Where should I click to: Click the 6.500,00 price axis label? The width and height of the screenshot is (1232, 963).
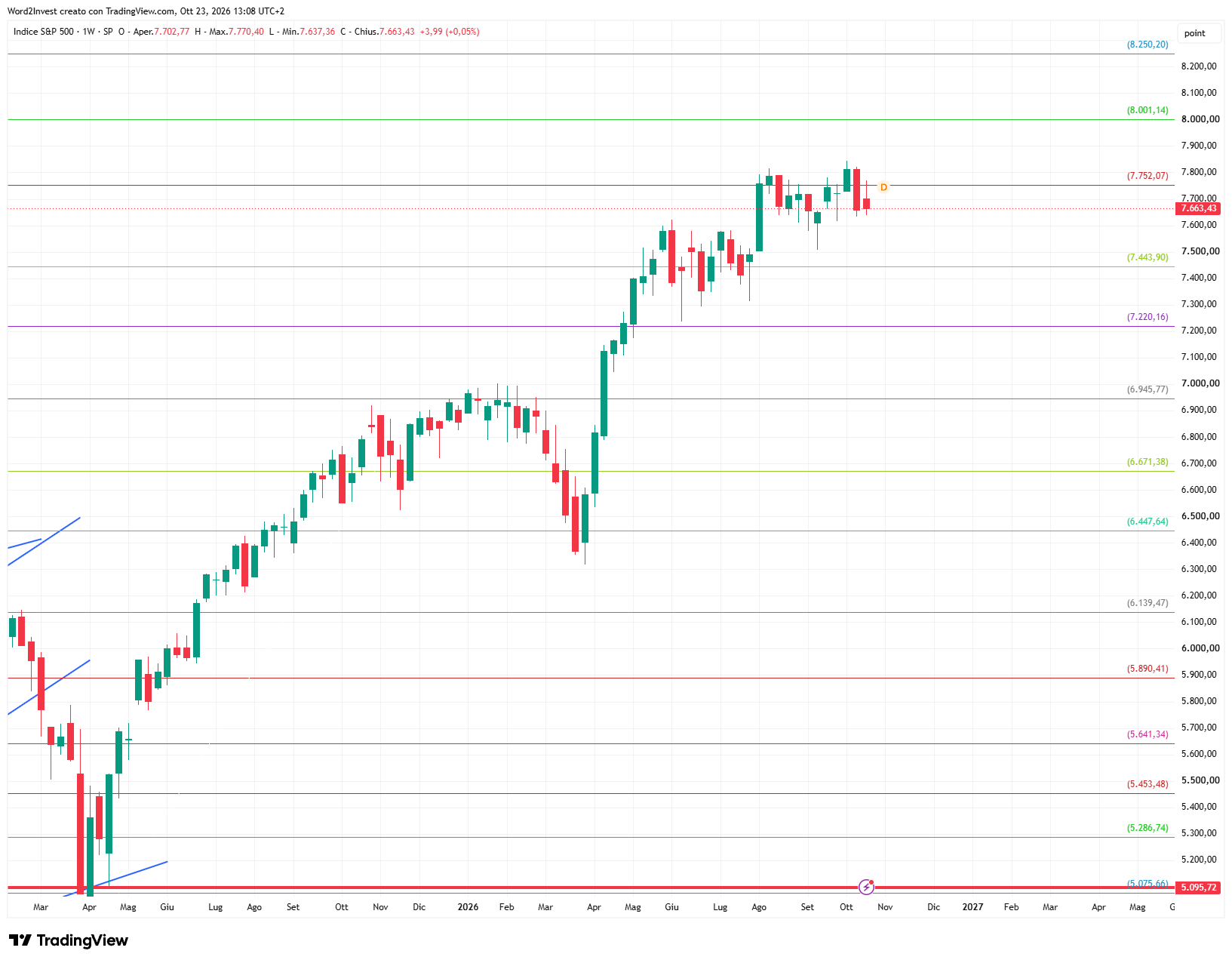pyautogui.click(x=1200, y=516)
